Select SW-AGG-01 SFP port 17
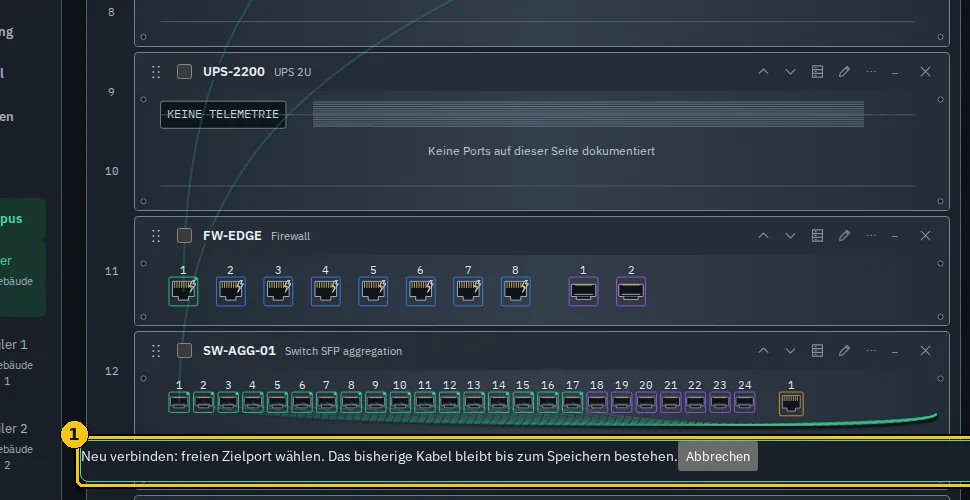Viewport: 970px width, 500px height. coord(572,402)
